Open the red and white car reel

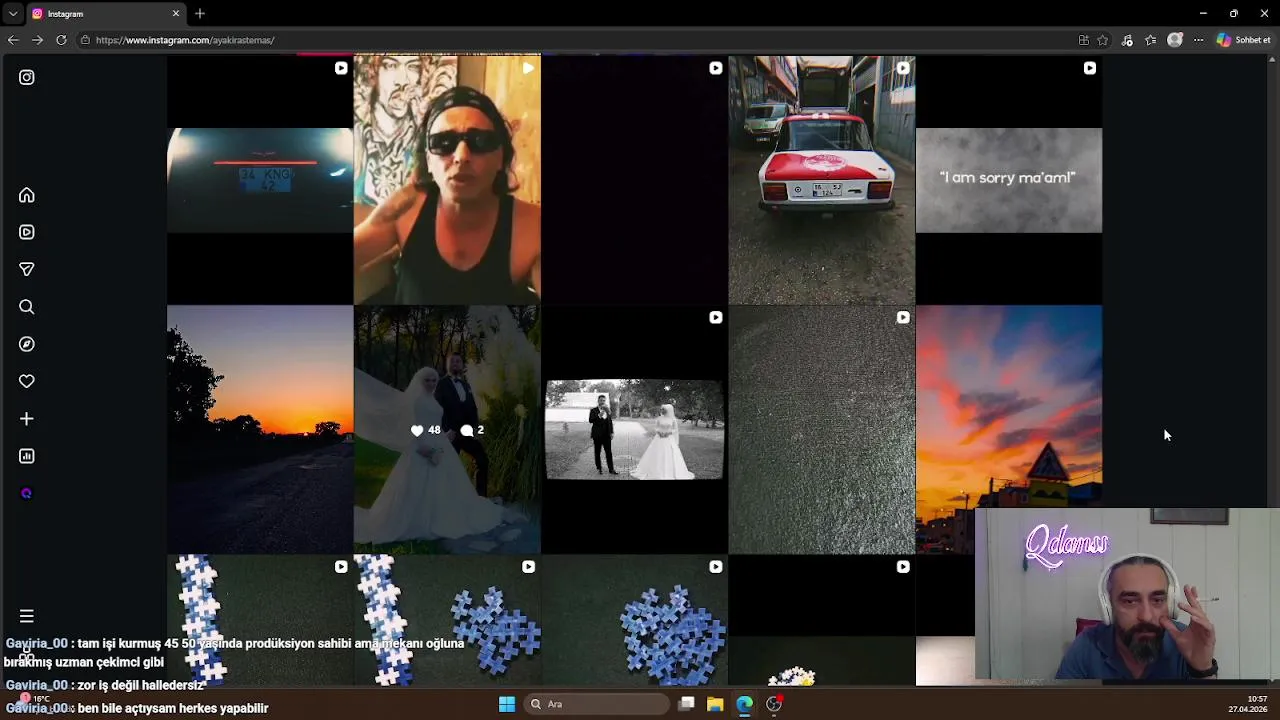coord(821,180)
